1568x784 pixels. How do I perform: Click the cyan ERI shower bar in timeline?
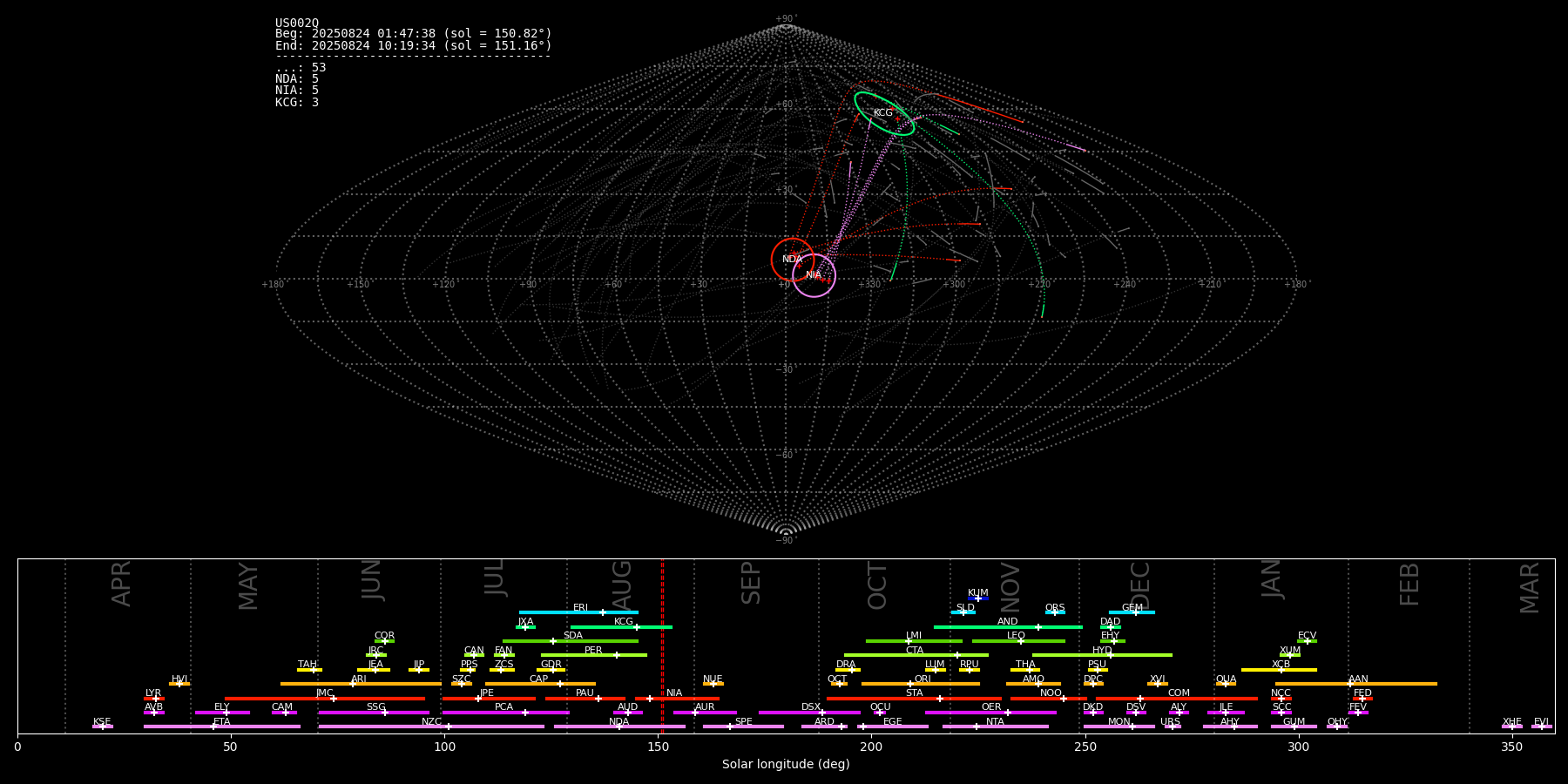click(x=578, y=612)
